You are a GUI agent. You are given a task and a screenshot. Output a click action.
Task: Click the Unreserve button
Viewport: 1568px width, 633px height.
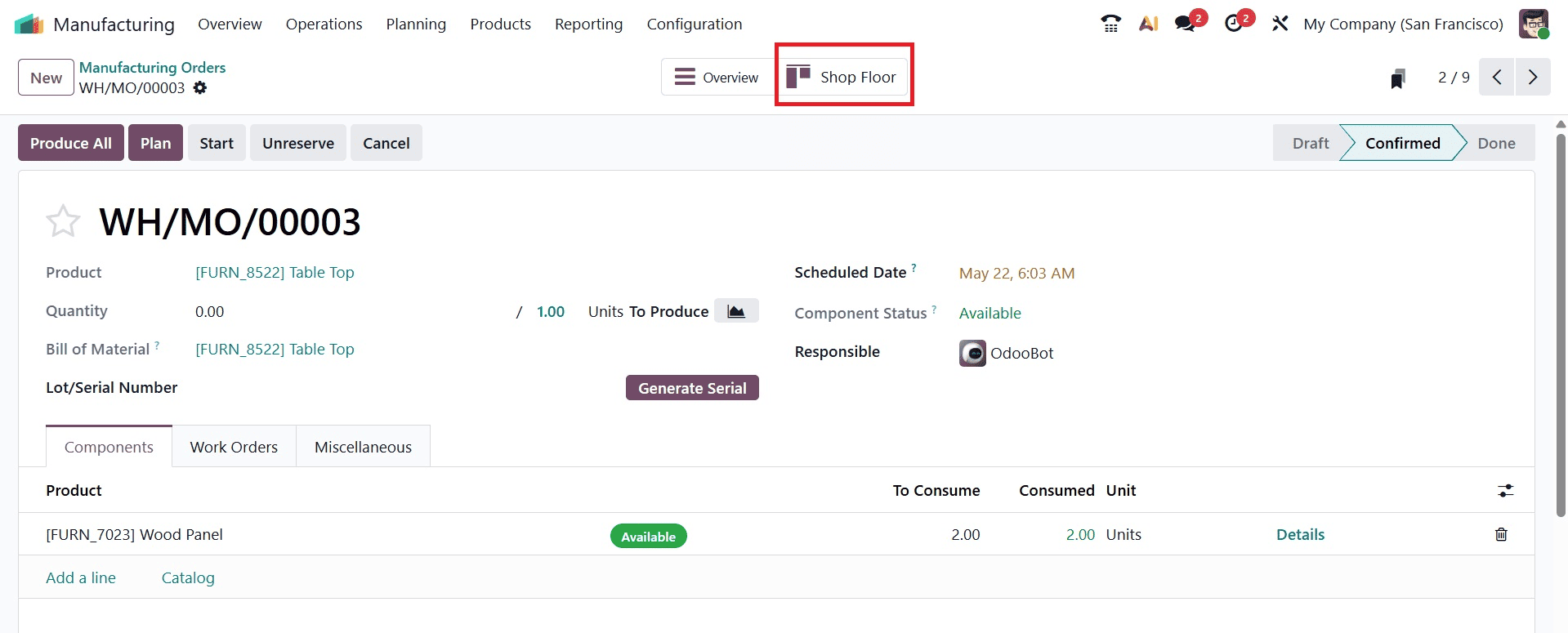(x=298, y=143)
